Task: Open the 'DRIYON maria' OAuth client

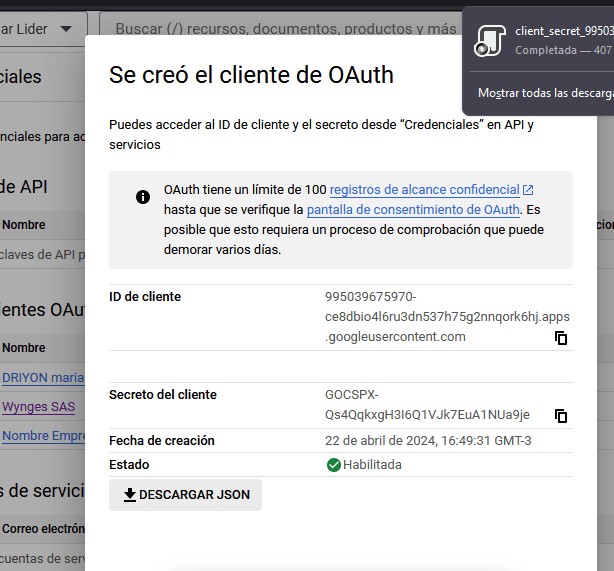Action: [x=43, y=378]
